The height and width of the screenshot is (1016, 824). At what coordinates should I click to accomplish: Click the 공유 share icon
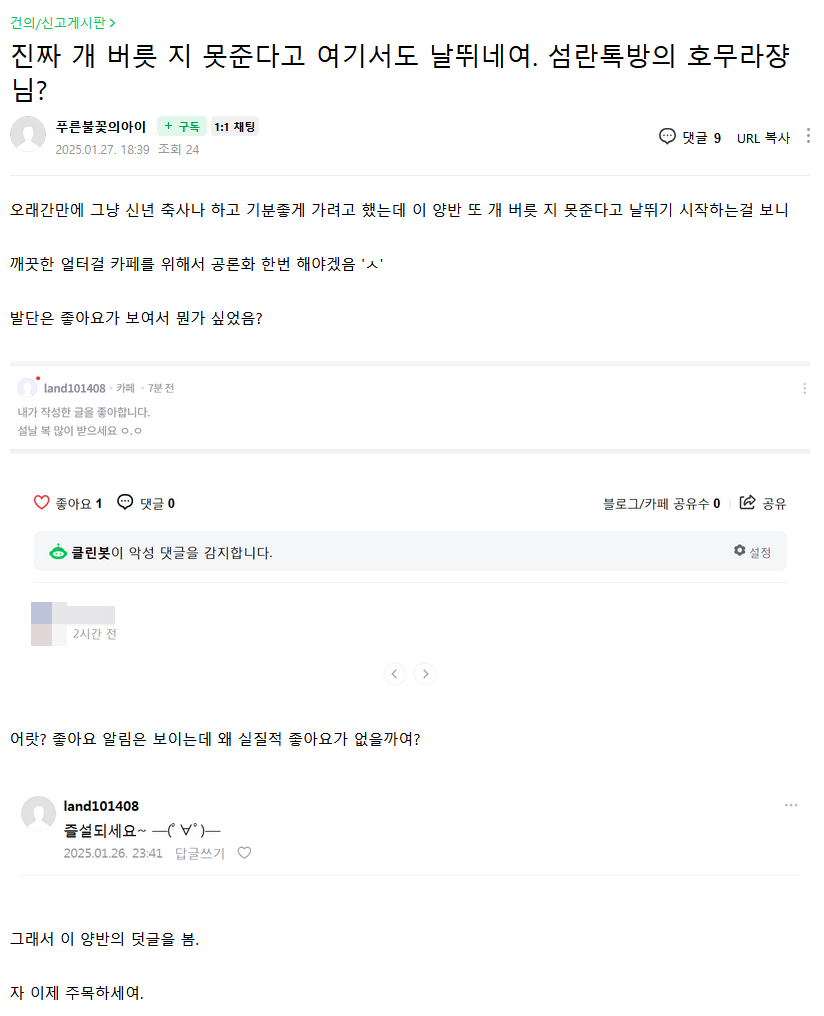coord(747,503)
